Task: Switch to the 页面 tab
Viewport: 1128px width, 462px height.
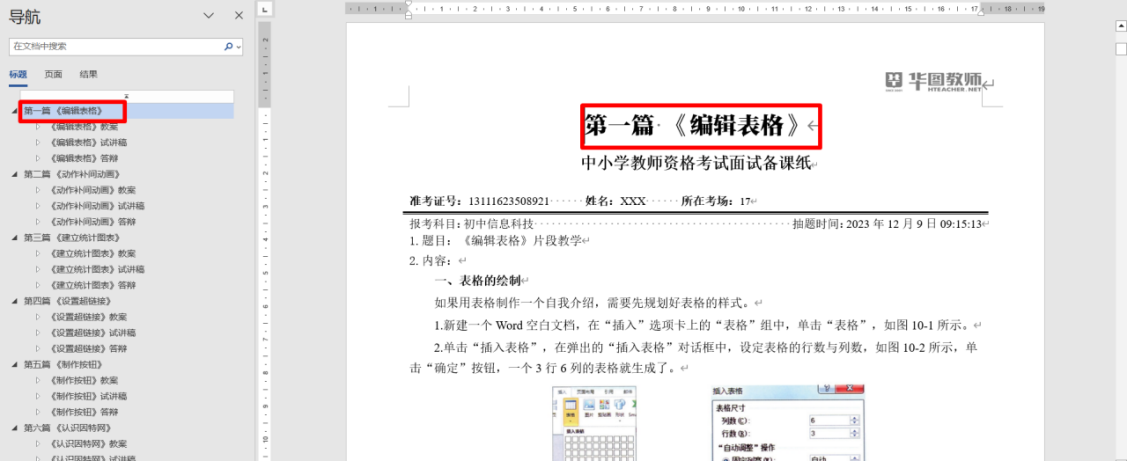Action: pyautogui.click(x=53, y=75)
